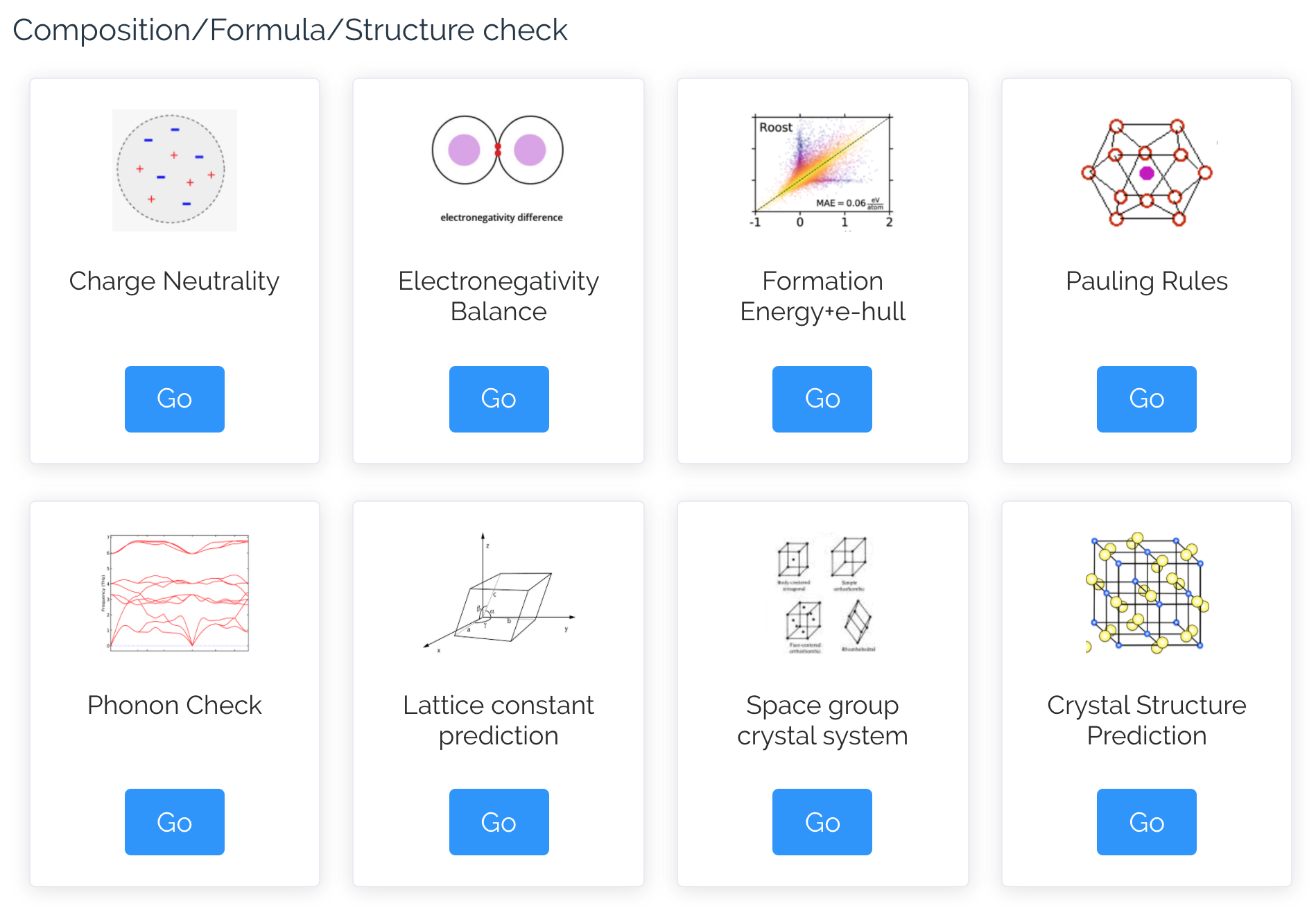Click the red phonon band structure image

point(175,593)
